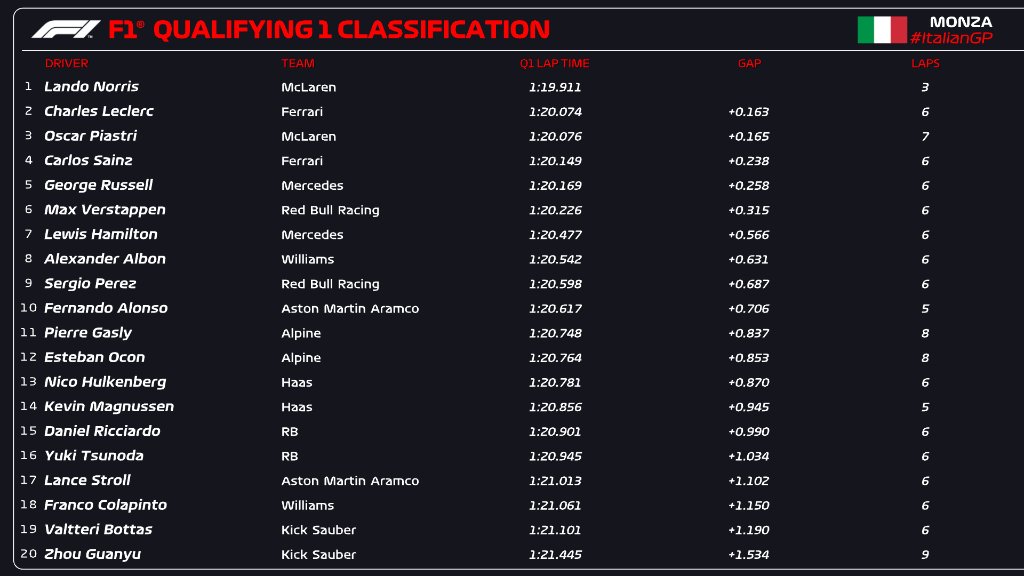Select the #ItalianGP hashtag

(952, 38)
